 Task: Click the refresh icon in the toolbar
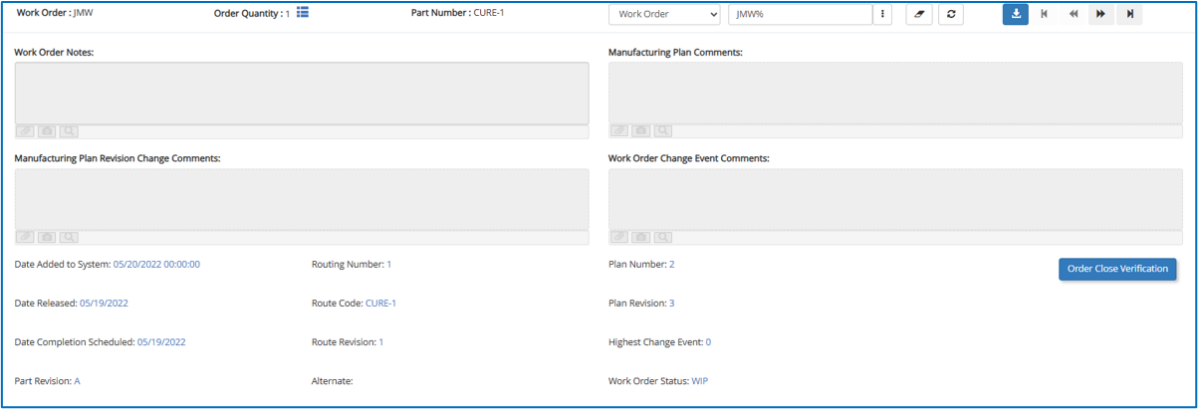pyautogui.click(x=950, y=14)
